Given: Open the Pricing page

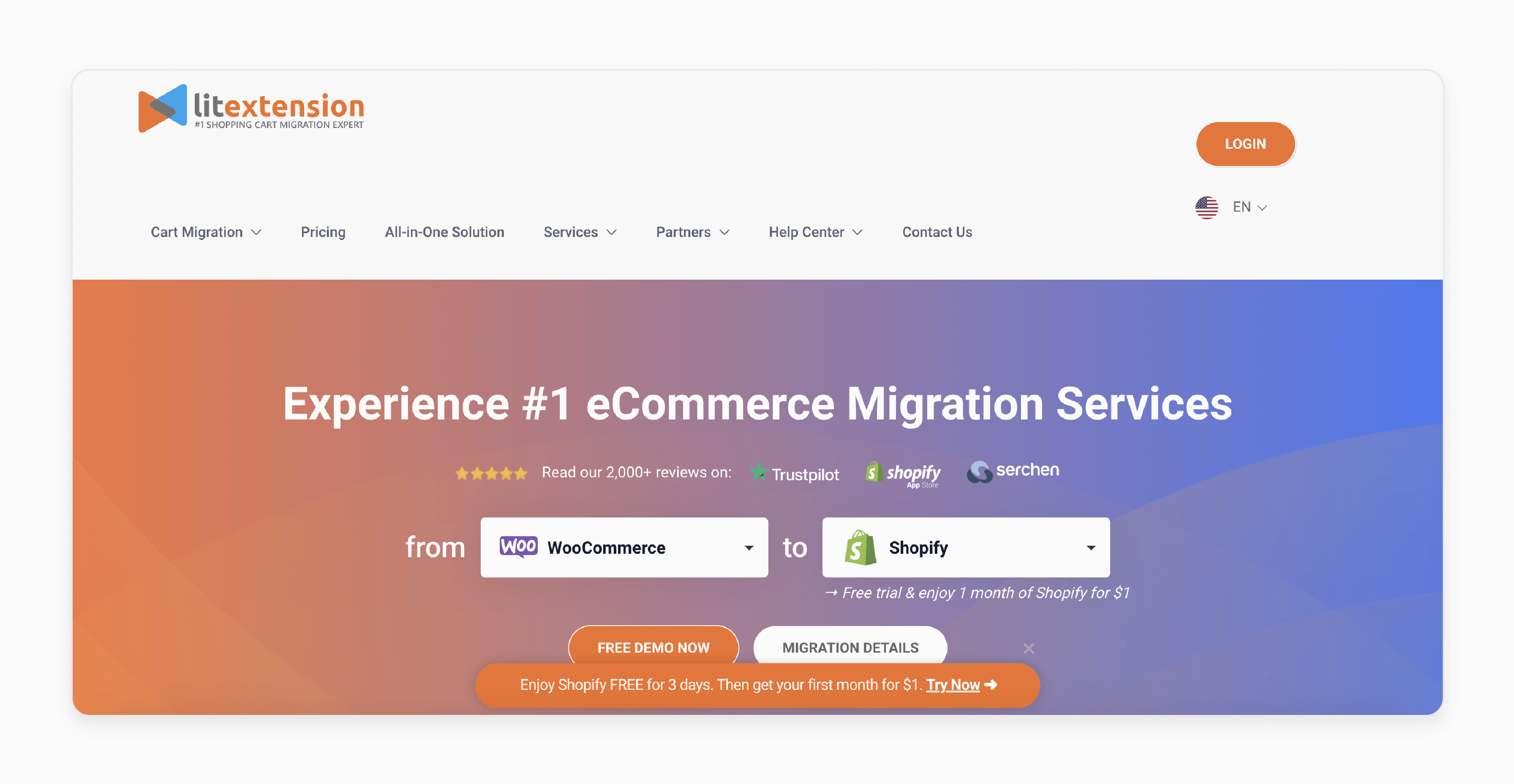Looking at the screenshot, I should point(323,232).
